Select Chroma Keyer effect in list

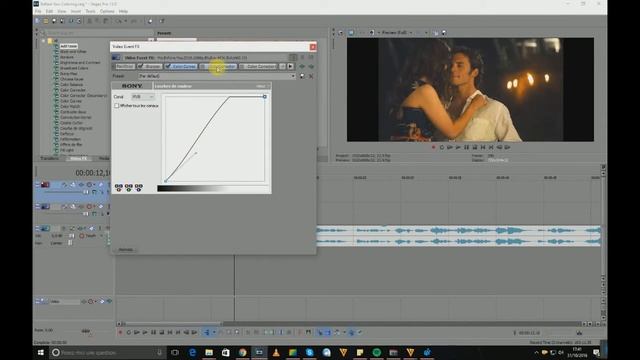pyautogui.click(x=72, y=79)
